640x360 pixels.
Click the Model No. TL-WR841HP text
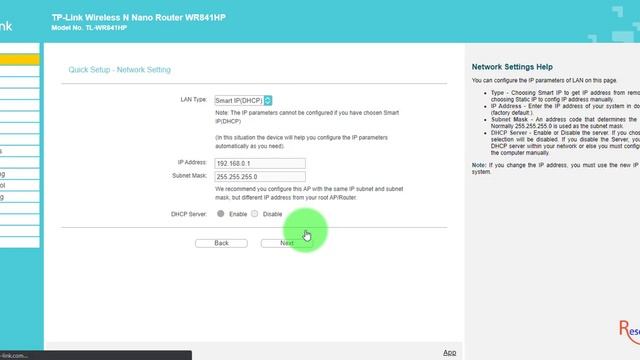89,28
